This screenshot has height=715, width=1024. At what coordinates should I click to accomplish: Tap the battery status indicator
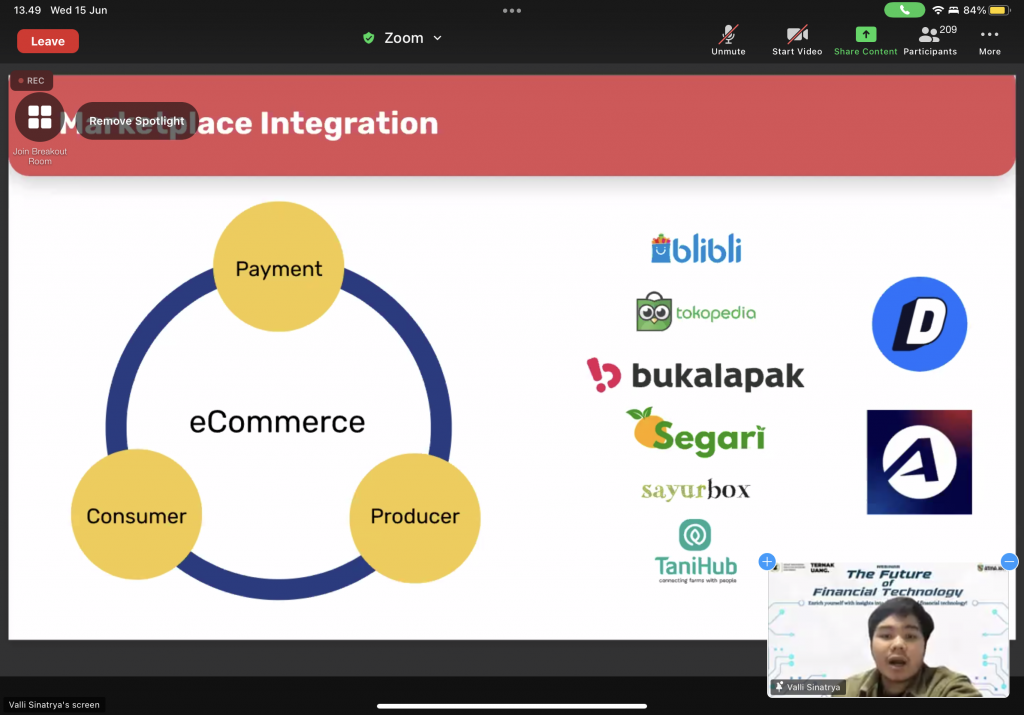coord(986,10)
